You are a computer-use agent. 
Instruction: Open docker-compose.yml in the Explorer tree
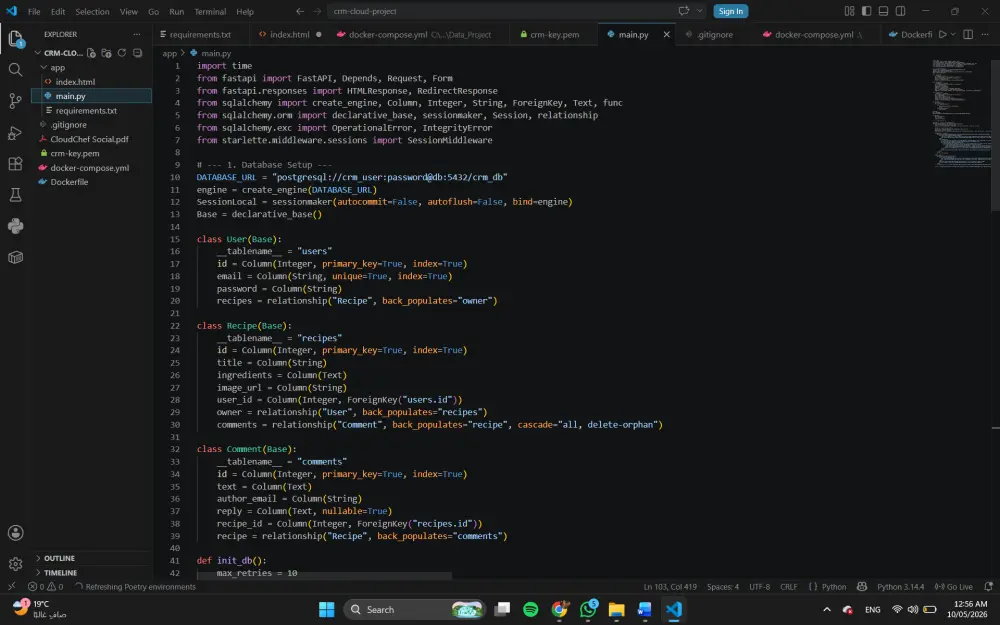coord(89,168)
